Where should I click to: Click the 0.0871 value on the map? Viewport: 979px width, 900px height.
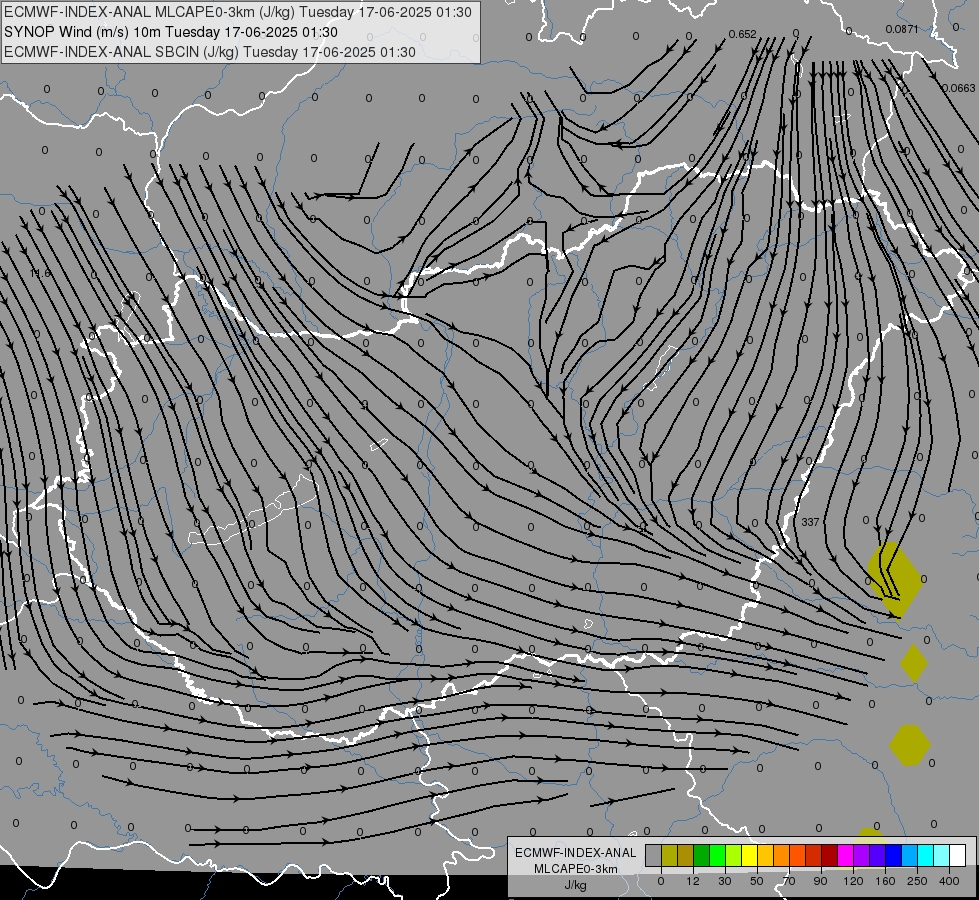coord(902,29)
